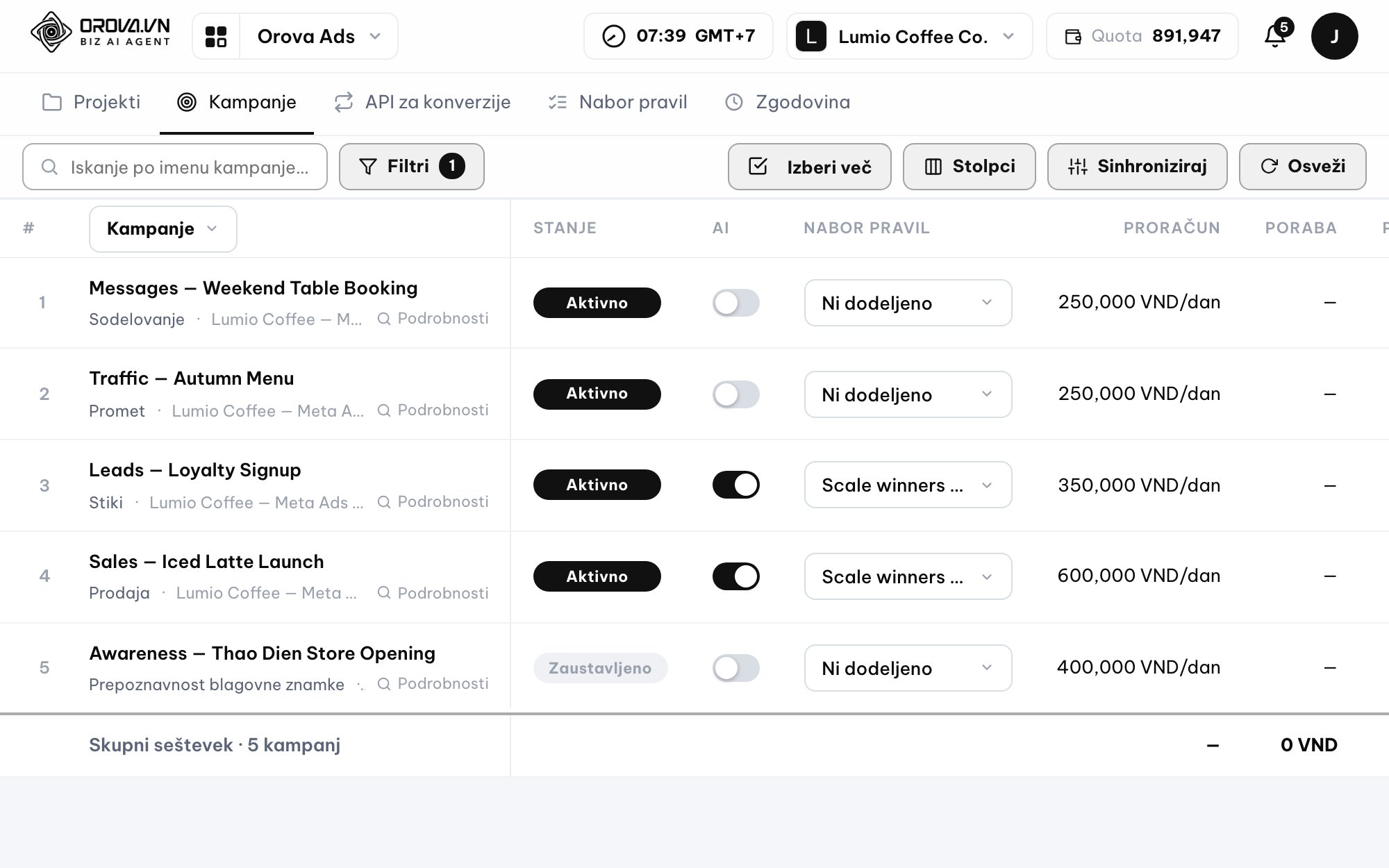The height and width of the screenshot is (868, 1389).
Task: Open Podrobnosti for Messages Weekend Table Booking
Action: pyautogui.click(x=433, y=319)
